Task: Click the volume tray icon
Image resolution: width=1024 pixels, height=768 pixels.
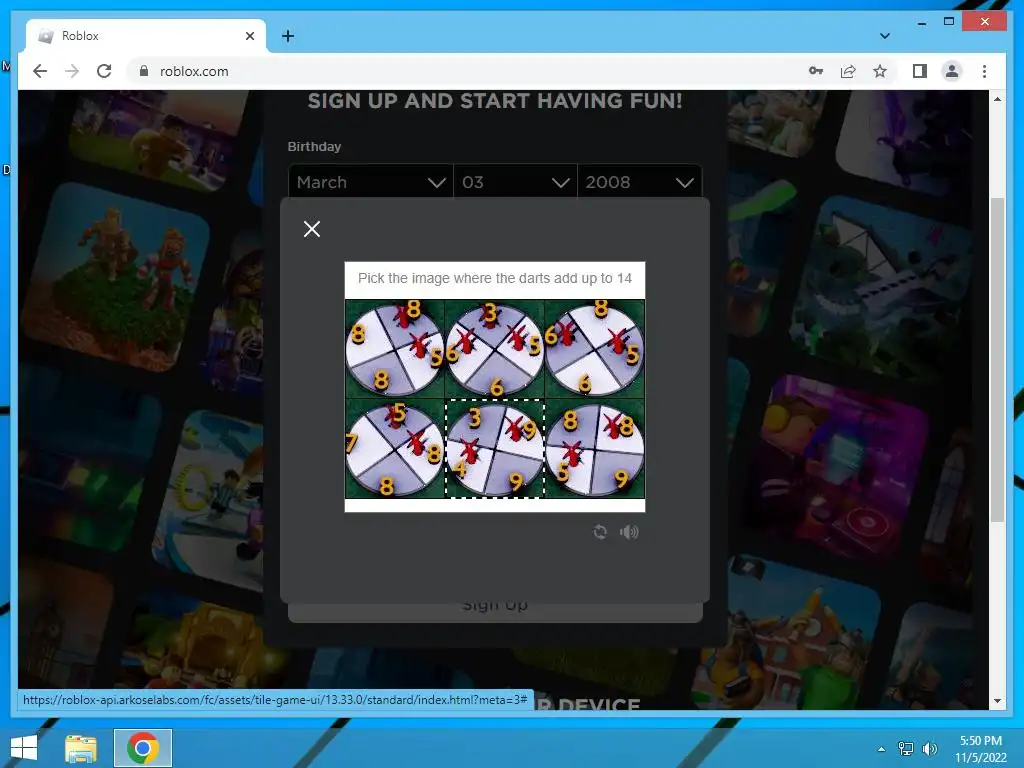Action: point(929,749)
